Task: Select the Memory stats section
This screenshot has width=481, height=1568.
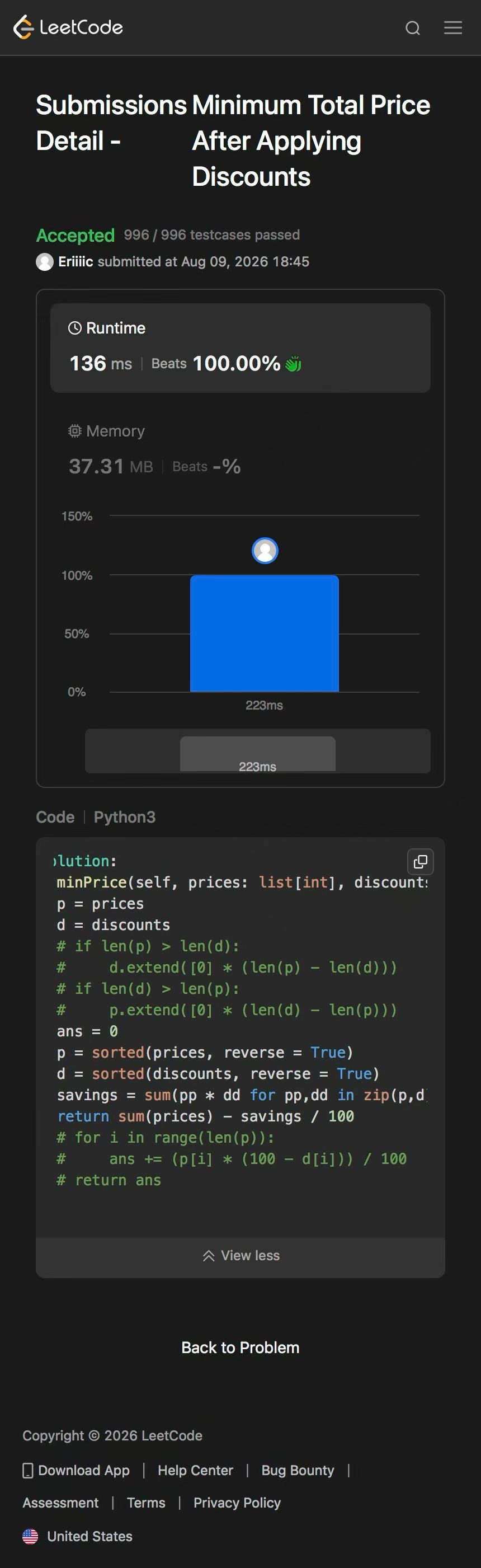Action: click(241, 449)
